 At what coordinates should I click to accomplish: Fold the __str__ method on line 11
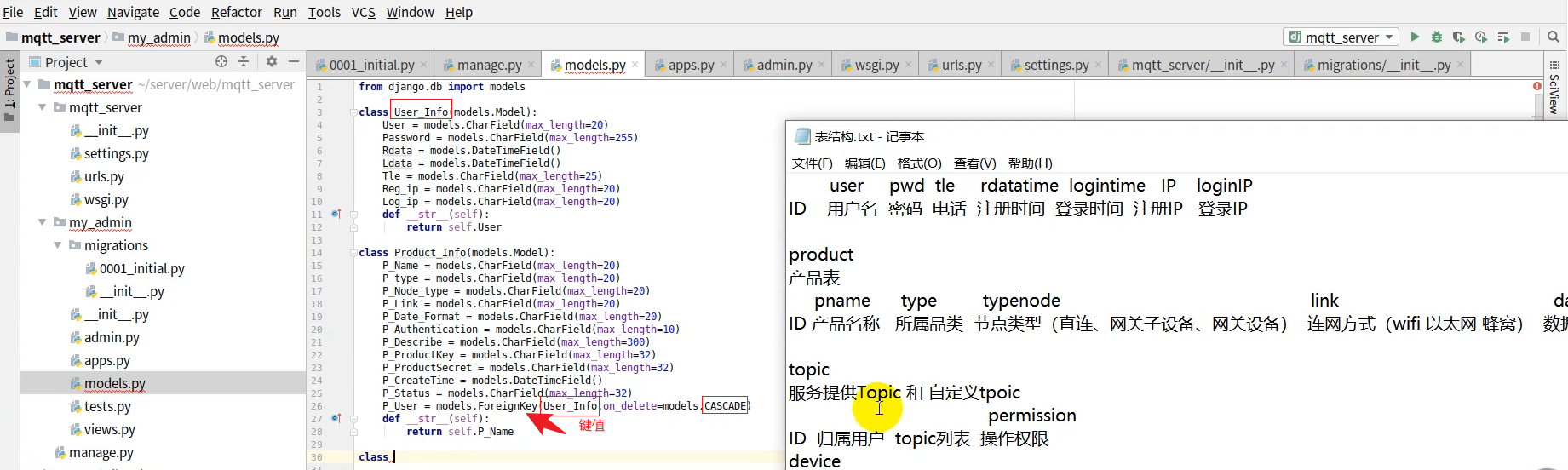pyautogui.click(x=353, y=215)
